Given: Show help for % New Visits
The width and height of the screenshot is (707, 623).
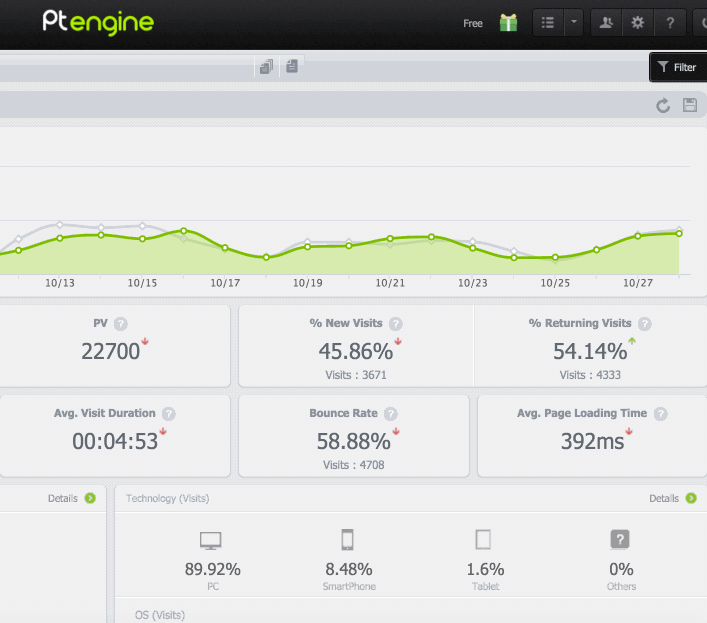Looking at the screenshot, I should pyautogui.click(x=396, y=324).
